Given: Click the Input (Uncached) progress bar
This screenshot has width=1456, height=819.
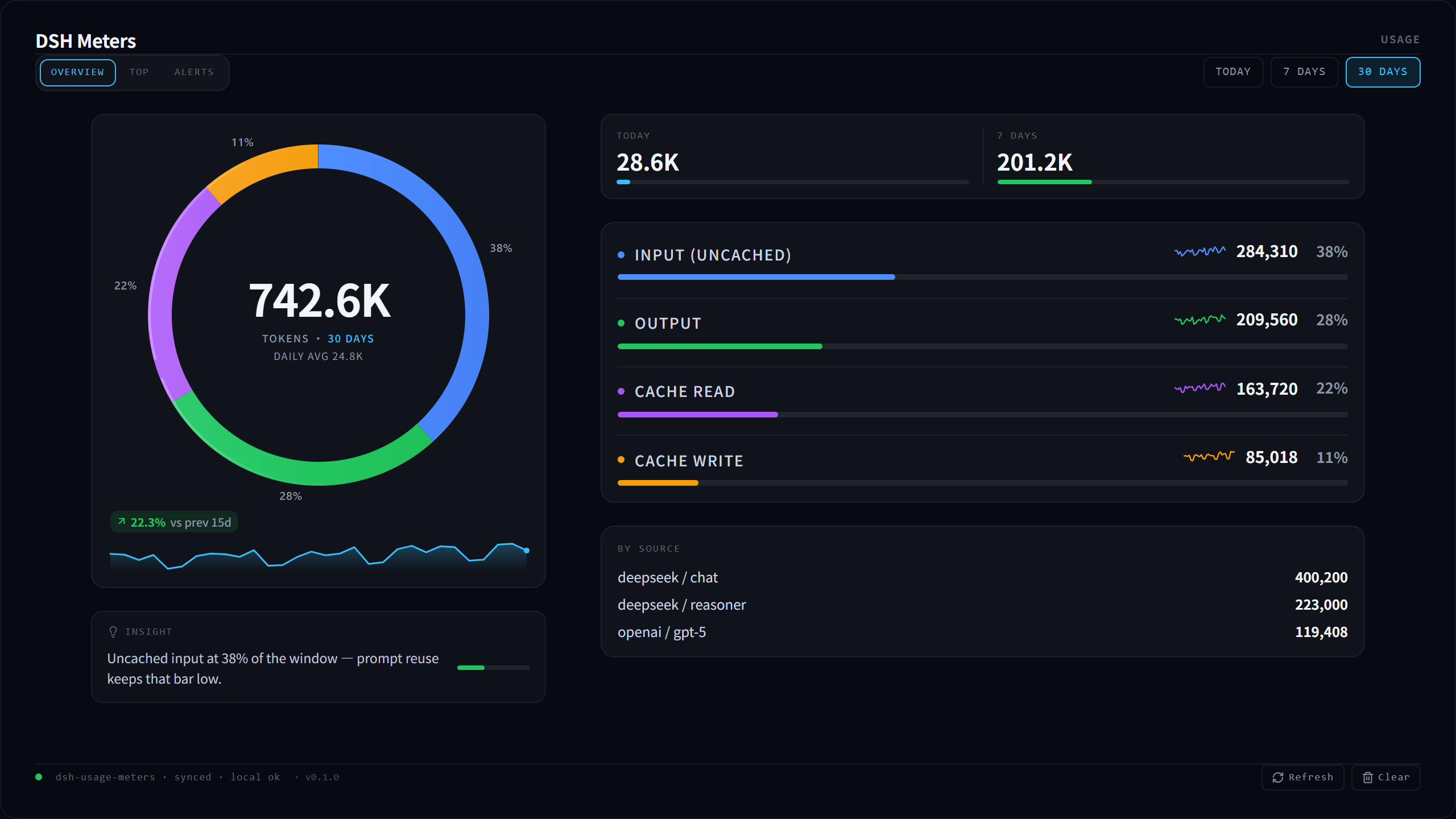Looking at the screenshot, I should [982, 277].
